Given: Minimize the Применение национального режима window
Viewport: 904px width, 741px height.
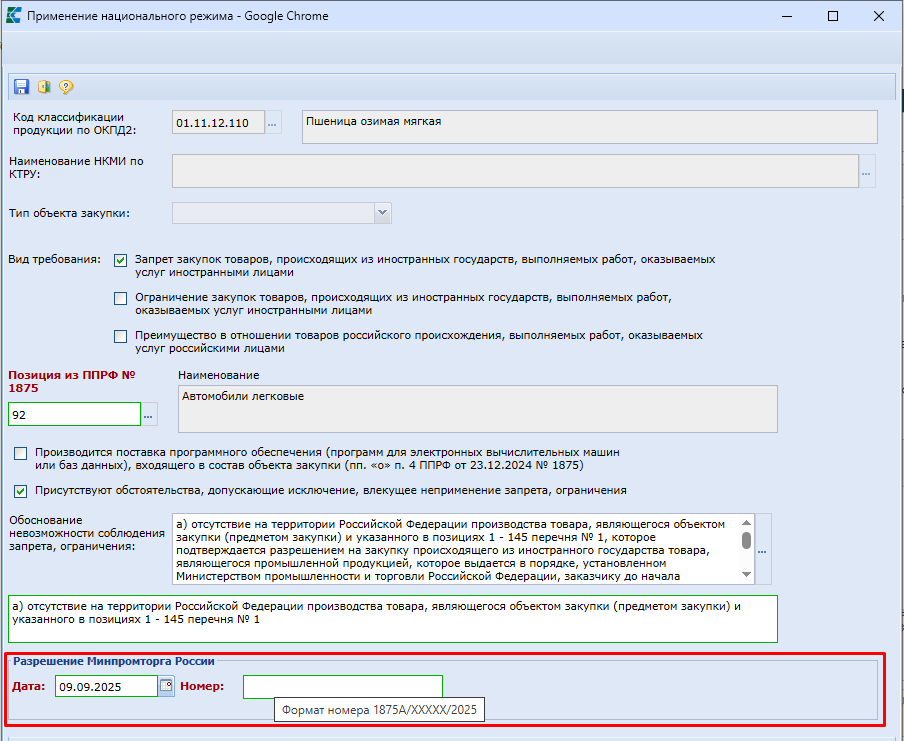Looking at the screenshot, I should pyautogui.click(x=787, y=16).
